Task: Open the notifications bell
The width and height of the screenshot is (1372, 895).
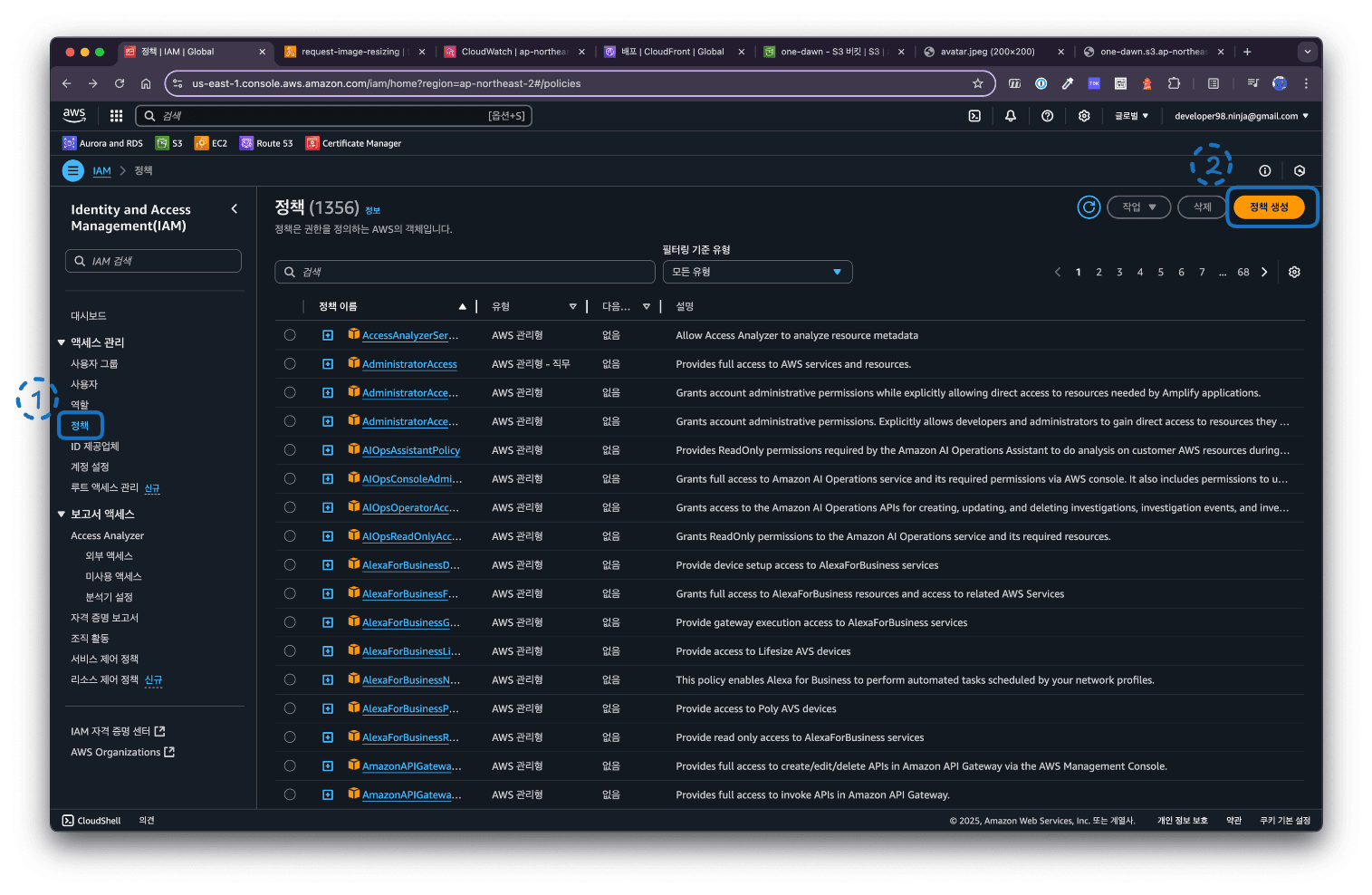Action: [x=1011, y=116]
